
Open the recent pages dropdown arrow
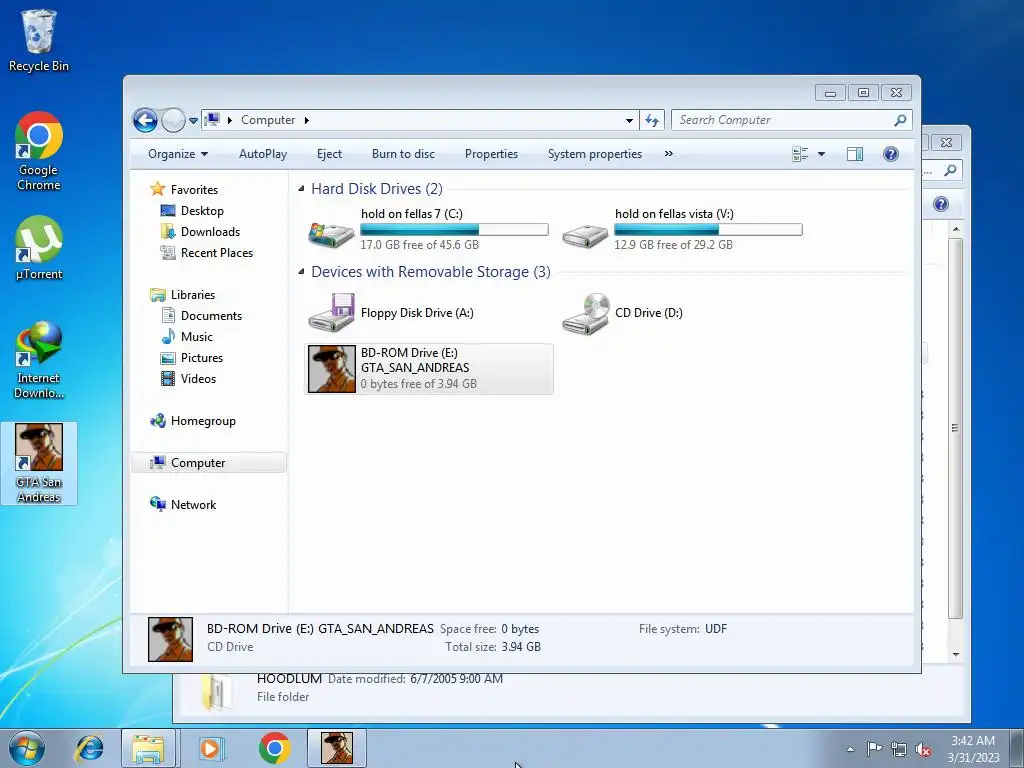coord(193,121)
